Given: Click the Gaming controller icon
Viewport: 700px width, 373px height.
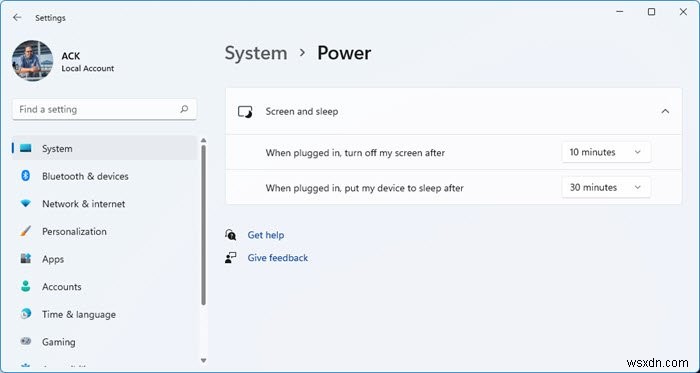Looking at the screenshot, I should point(26,341).
